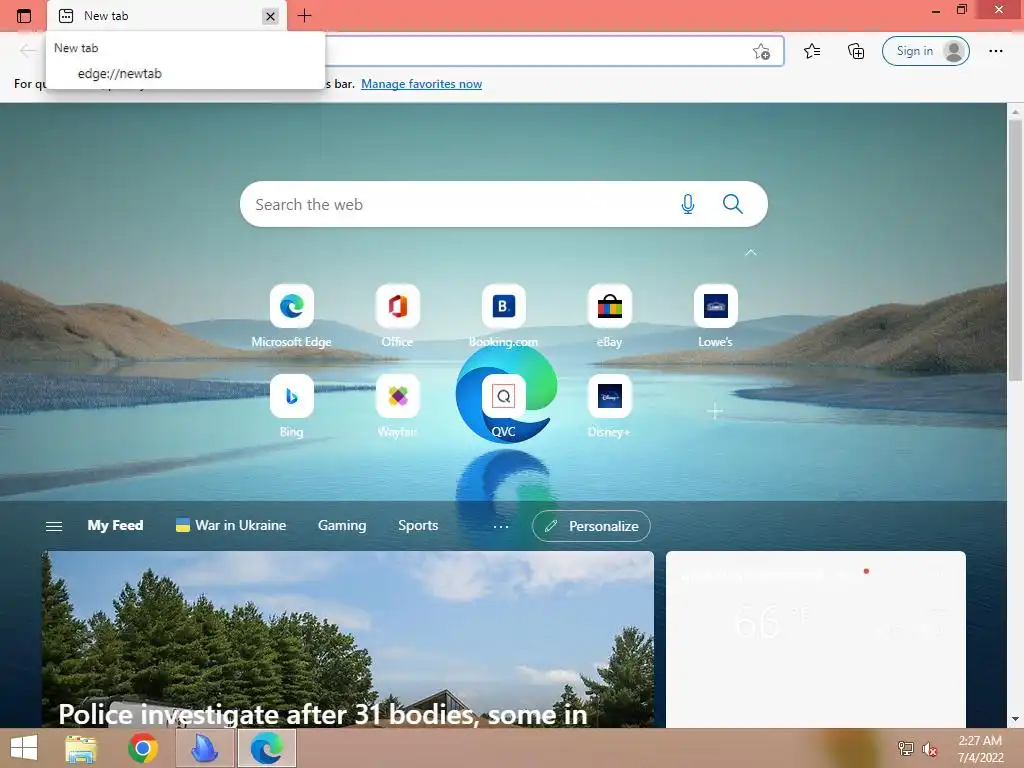Open the Collections icon
Screen dimensions: 1024x768
pos(856,51)
